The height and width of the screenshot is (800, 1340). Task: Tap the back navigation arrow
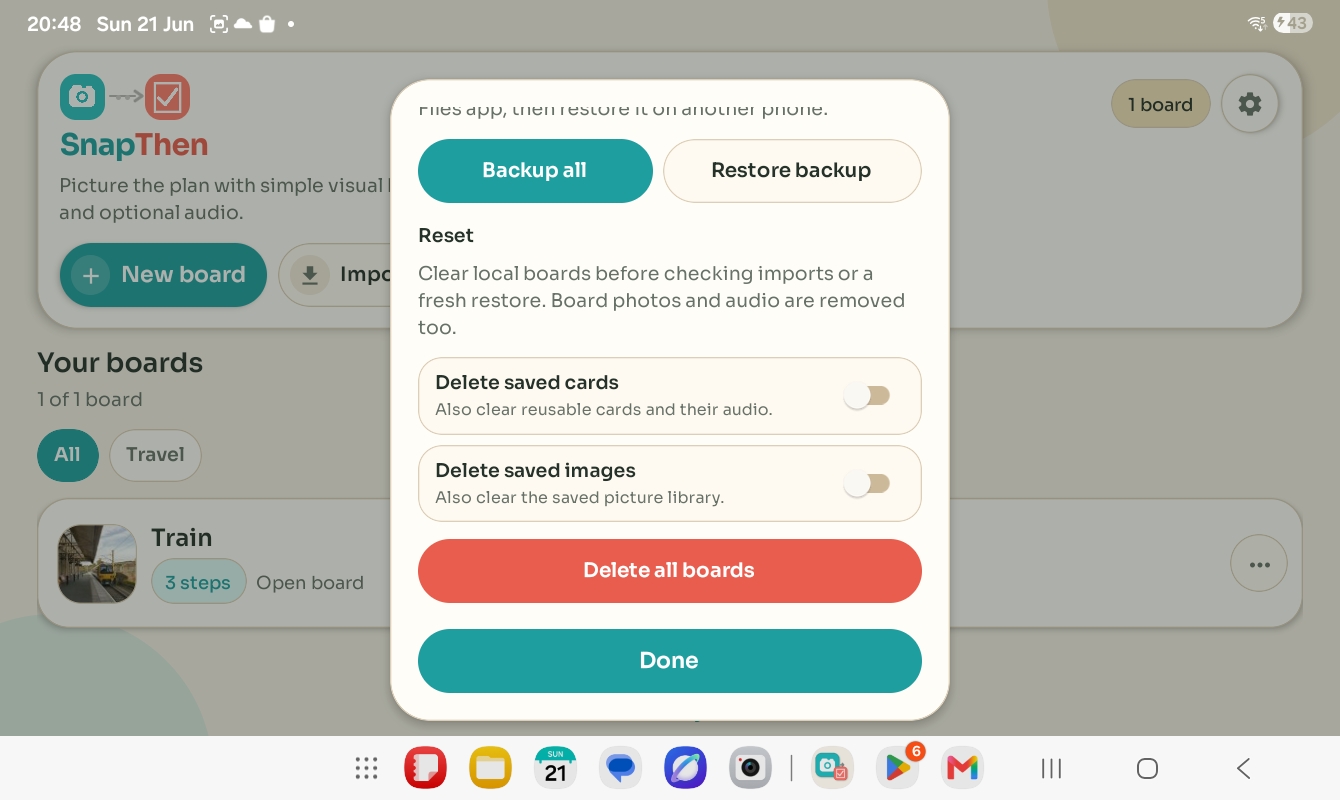[x=1243, y=768]
